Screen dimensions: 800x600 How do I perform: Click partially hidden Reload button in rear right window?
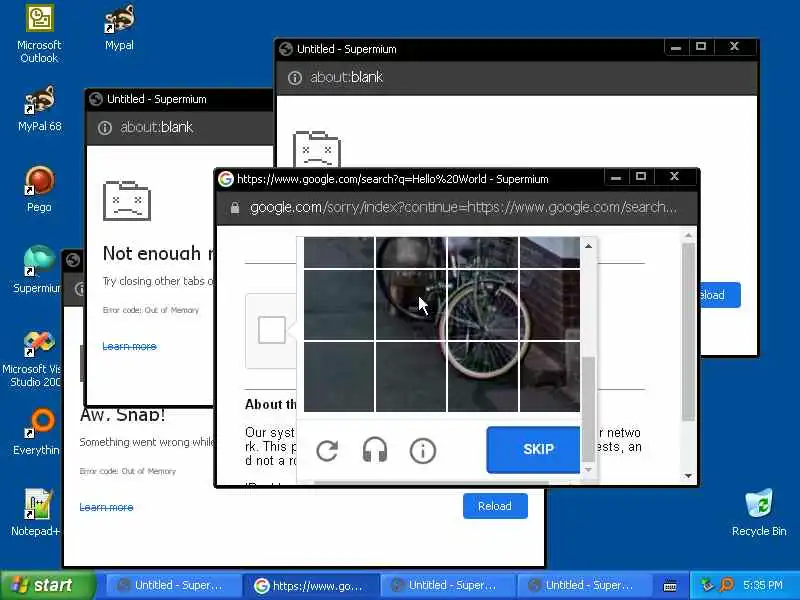pyautogui.click(x=720, y=295)
